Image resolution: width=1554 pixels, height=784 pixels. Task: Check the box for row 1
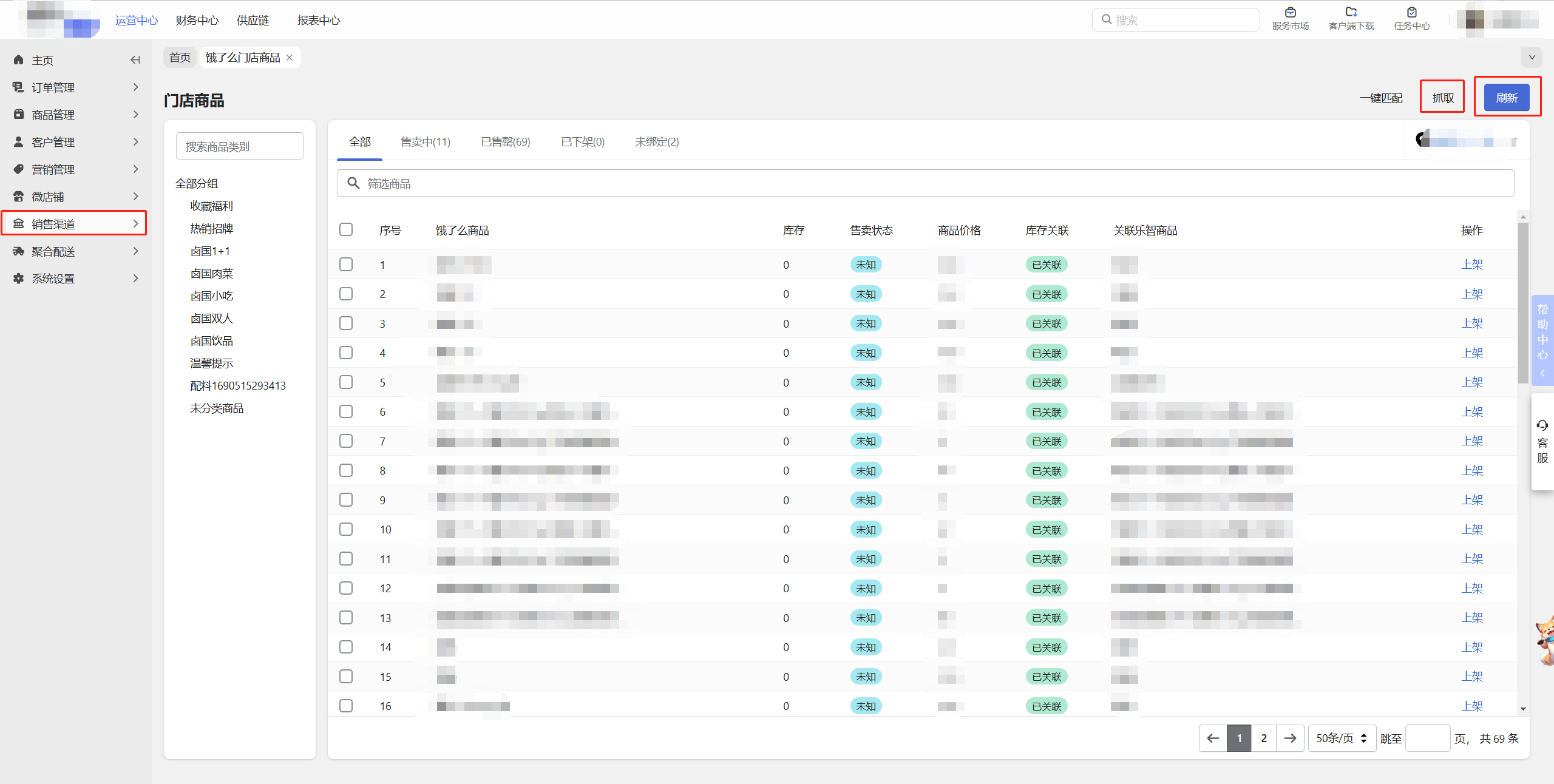click(x=346, y=265)
